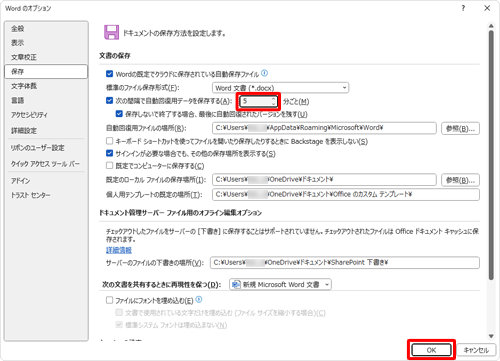Close the Word options dialog
The height and width of the screenshot is (361, 500).
(x=487, y=8)
